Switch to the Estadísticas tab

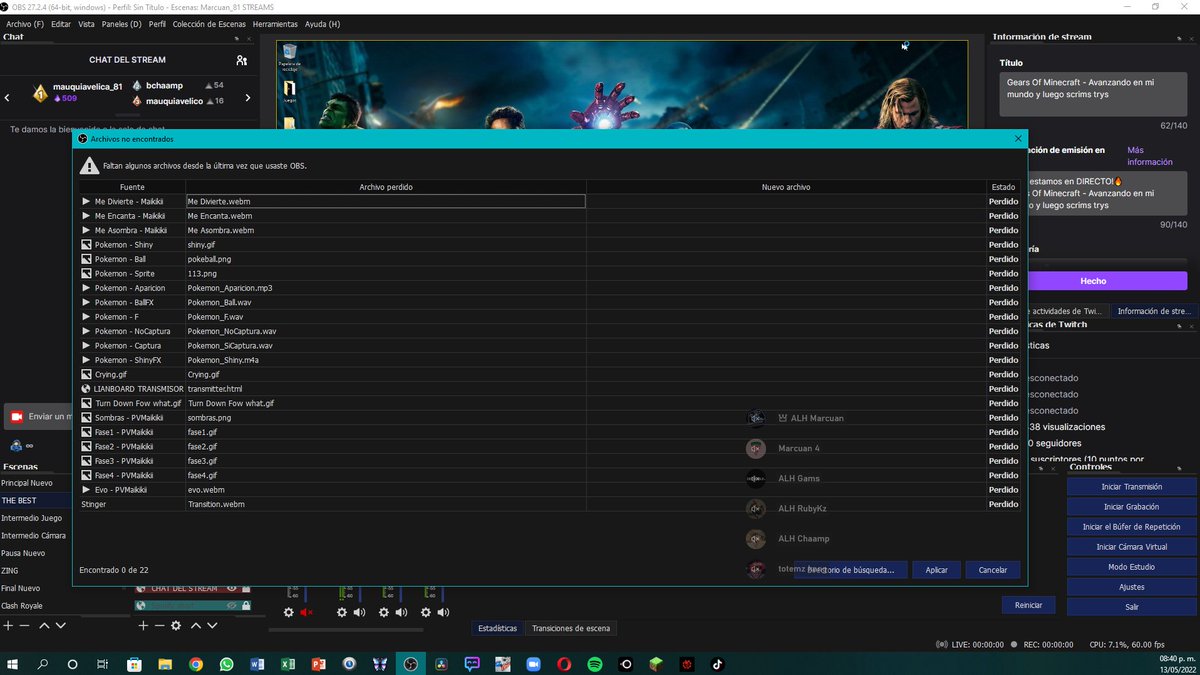click(498, 628)
